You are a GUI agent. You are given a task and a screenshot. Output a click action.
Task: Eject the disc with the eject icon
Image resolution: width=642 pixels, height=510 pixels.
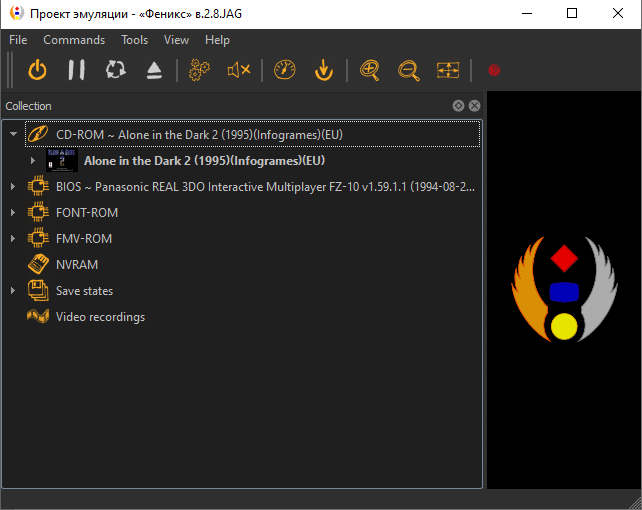154,70
